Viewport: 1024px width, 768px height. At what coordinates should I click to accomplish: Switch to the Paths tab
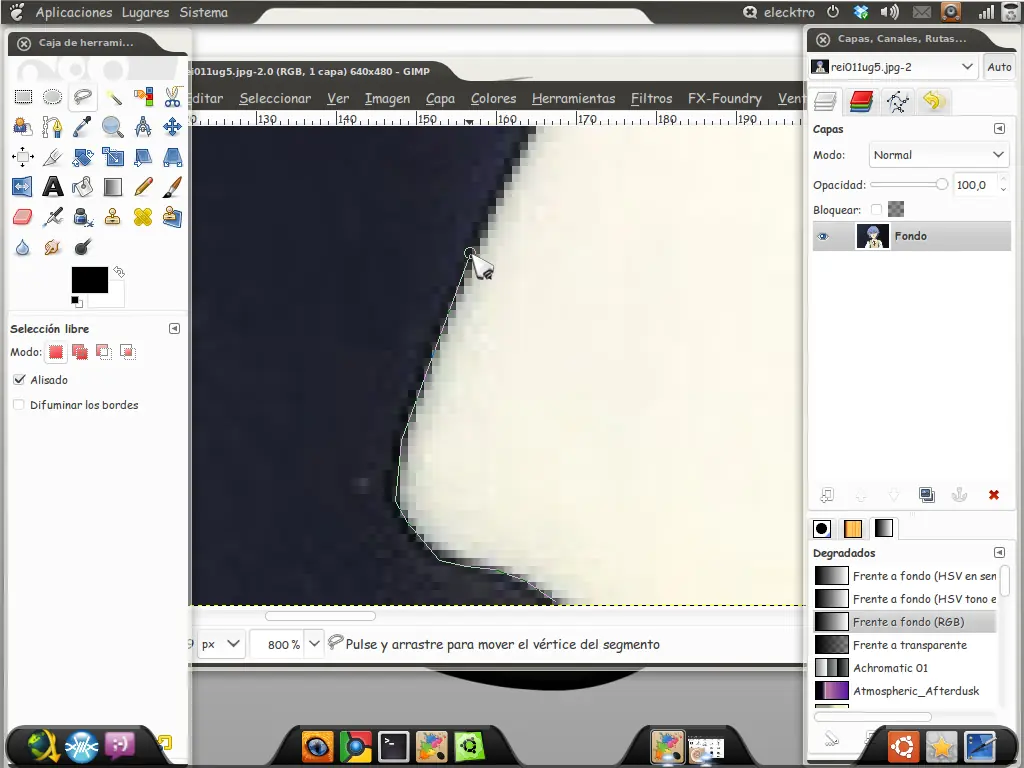pos(897,101)
